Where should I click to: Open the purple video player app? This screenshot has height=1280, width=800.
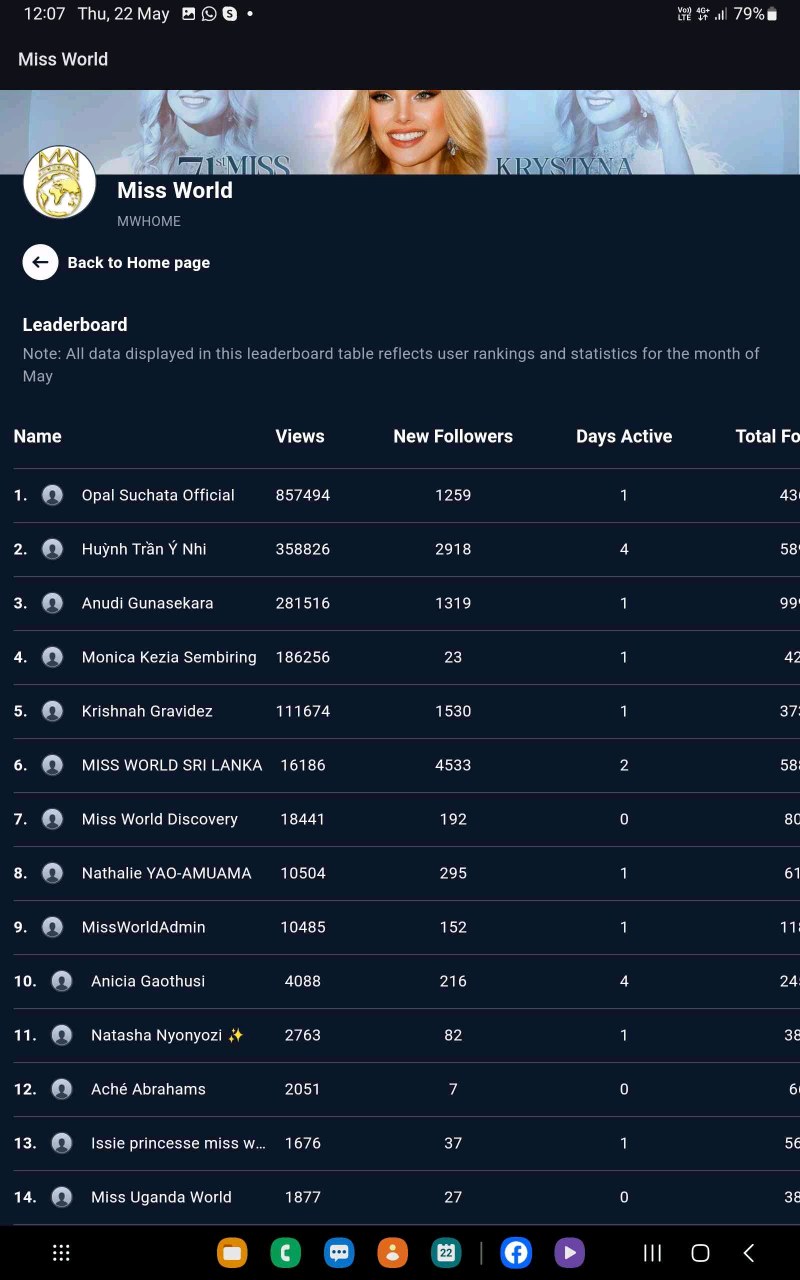pos(569,1253)
